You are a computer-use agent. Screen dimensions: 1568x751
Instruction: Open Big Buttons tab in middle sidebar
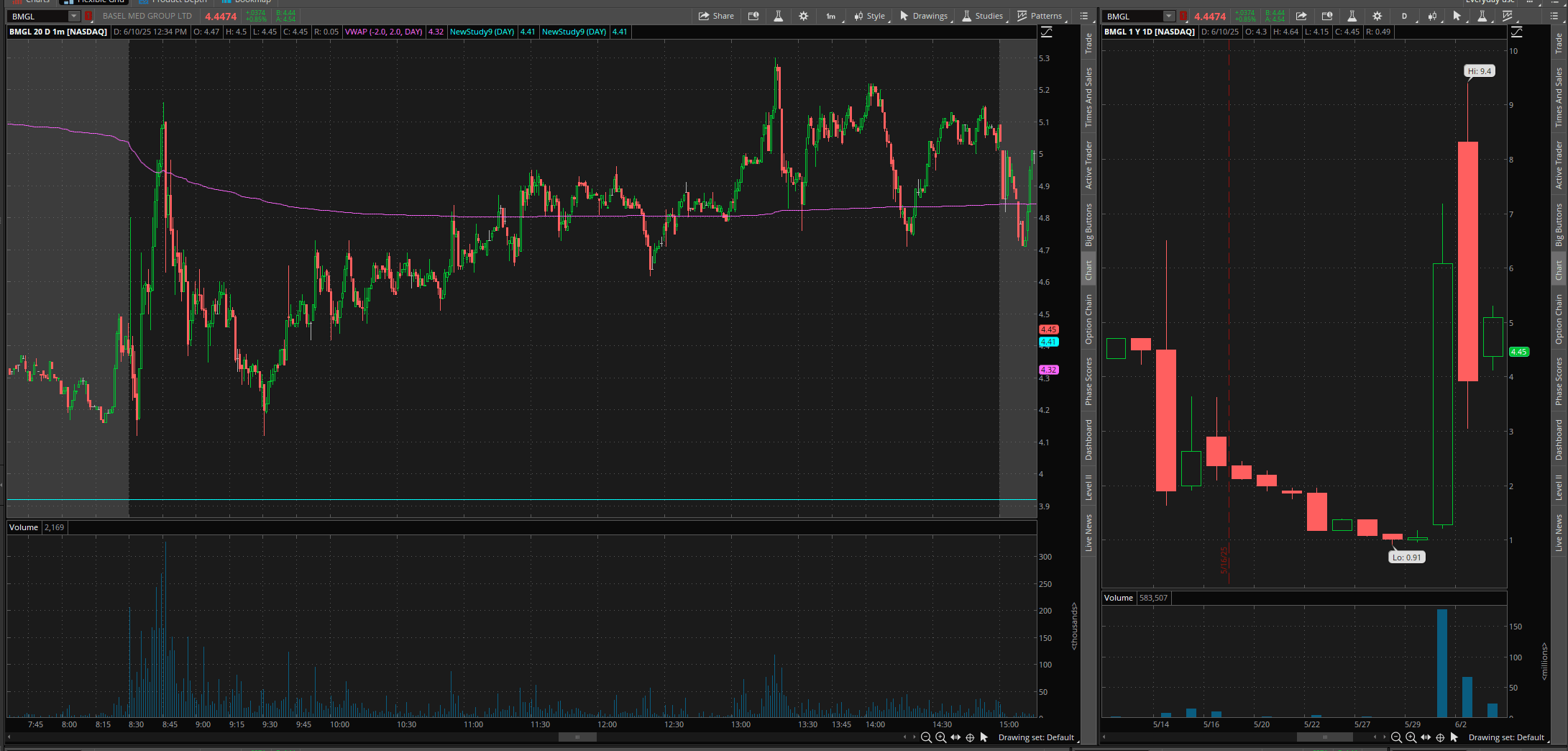pos(1088,225)
